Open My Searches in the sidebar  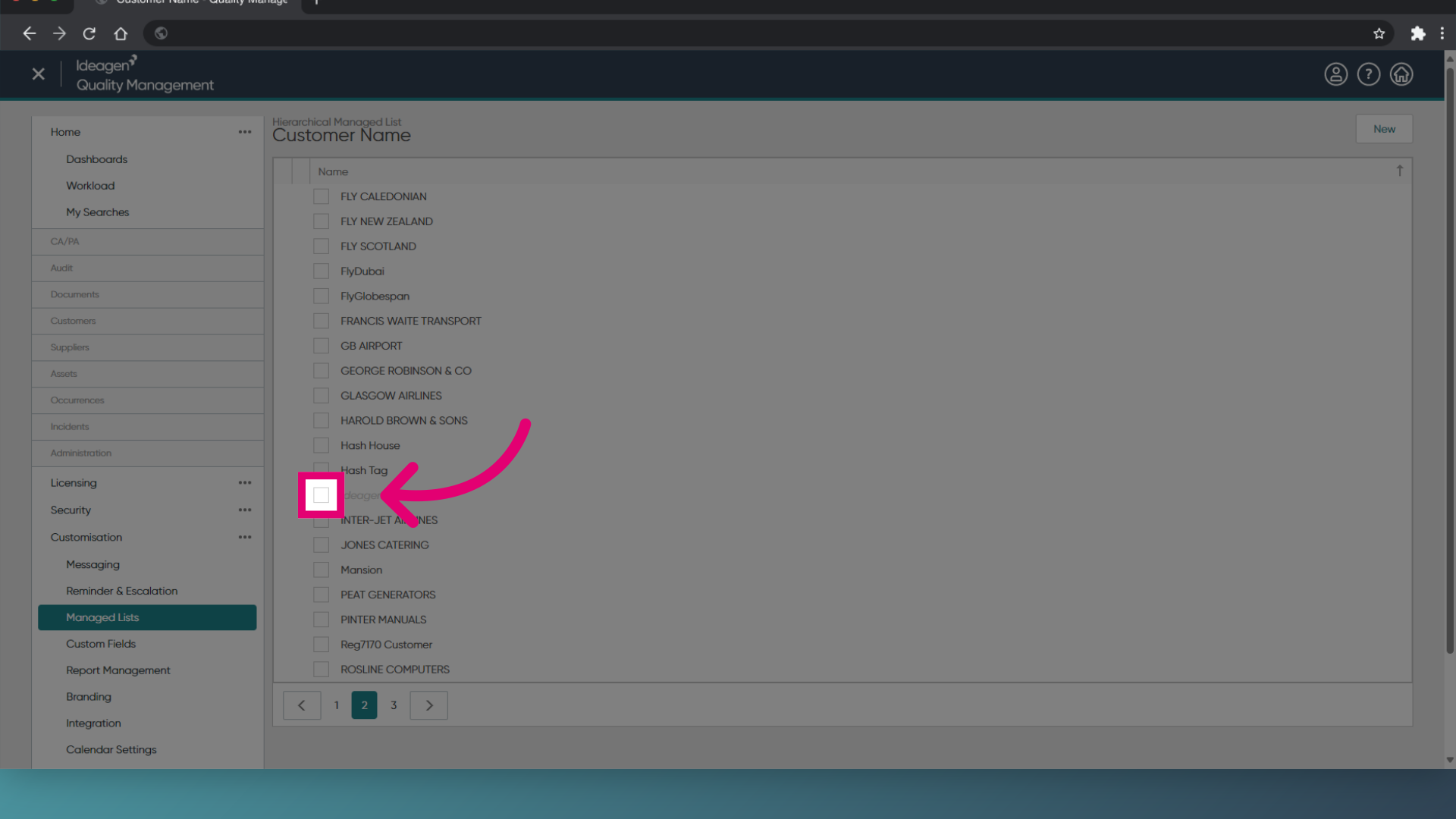click(x=97, y=212)
